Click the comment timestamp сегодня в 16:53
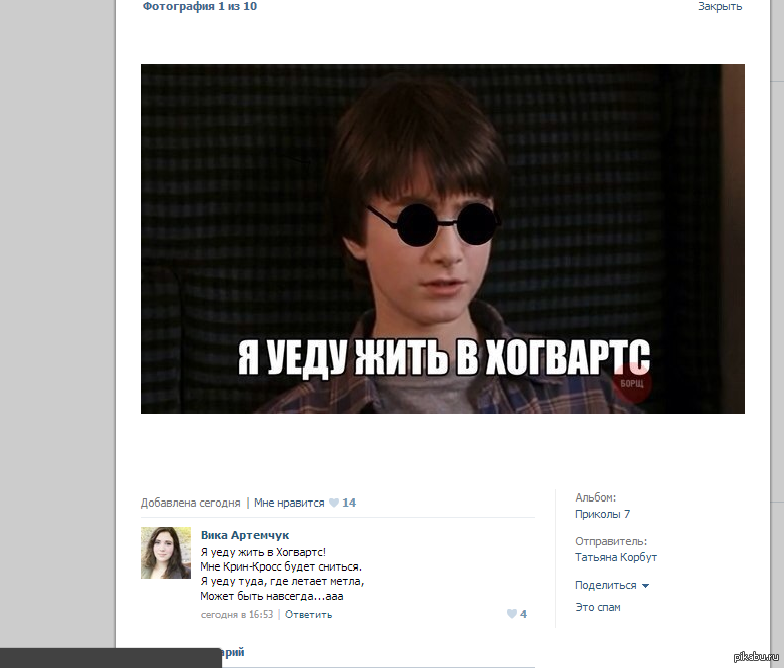 (x=237, y=614)
